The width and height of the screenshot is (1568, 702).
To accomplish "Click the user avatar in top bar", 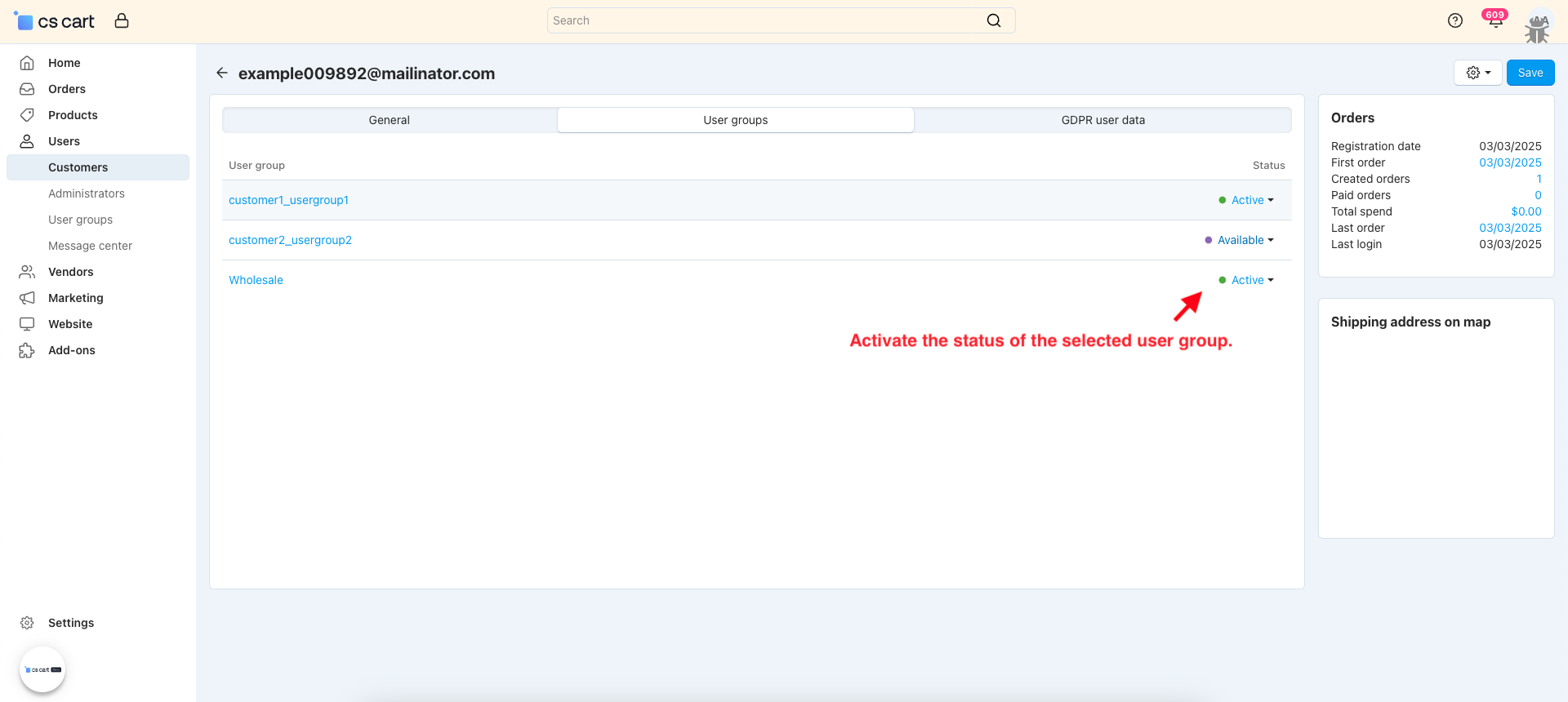I will (1537, 27).
